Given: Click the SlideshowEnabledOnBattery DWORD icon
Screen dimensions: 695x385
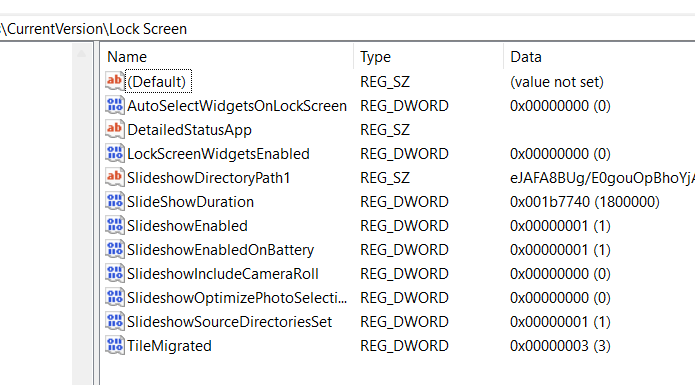Looking at the screenshot, I should click(x=114, y=249).
